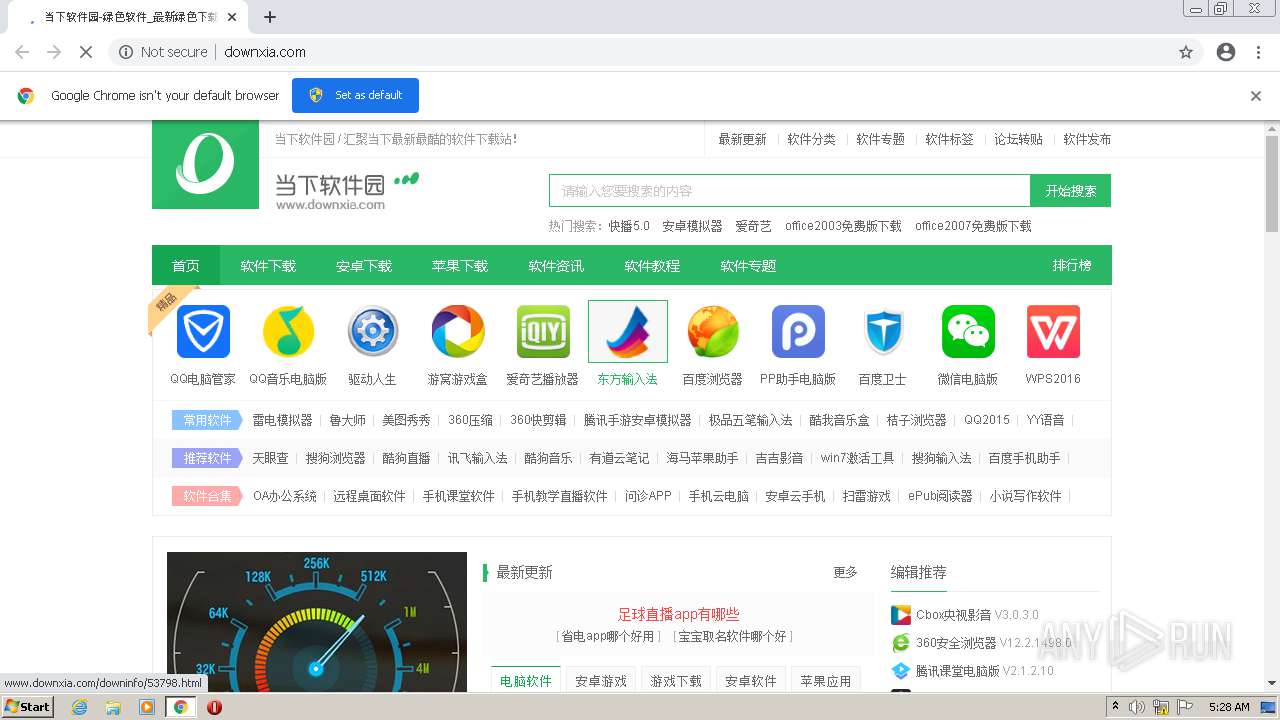
Task: Open the 软件专题 navigation menu
Action: tap(748, 266)
